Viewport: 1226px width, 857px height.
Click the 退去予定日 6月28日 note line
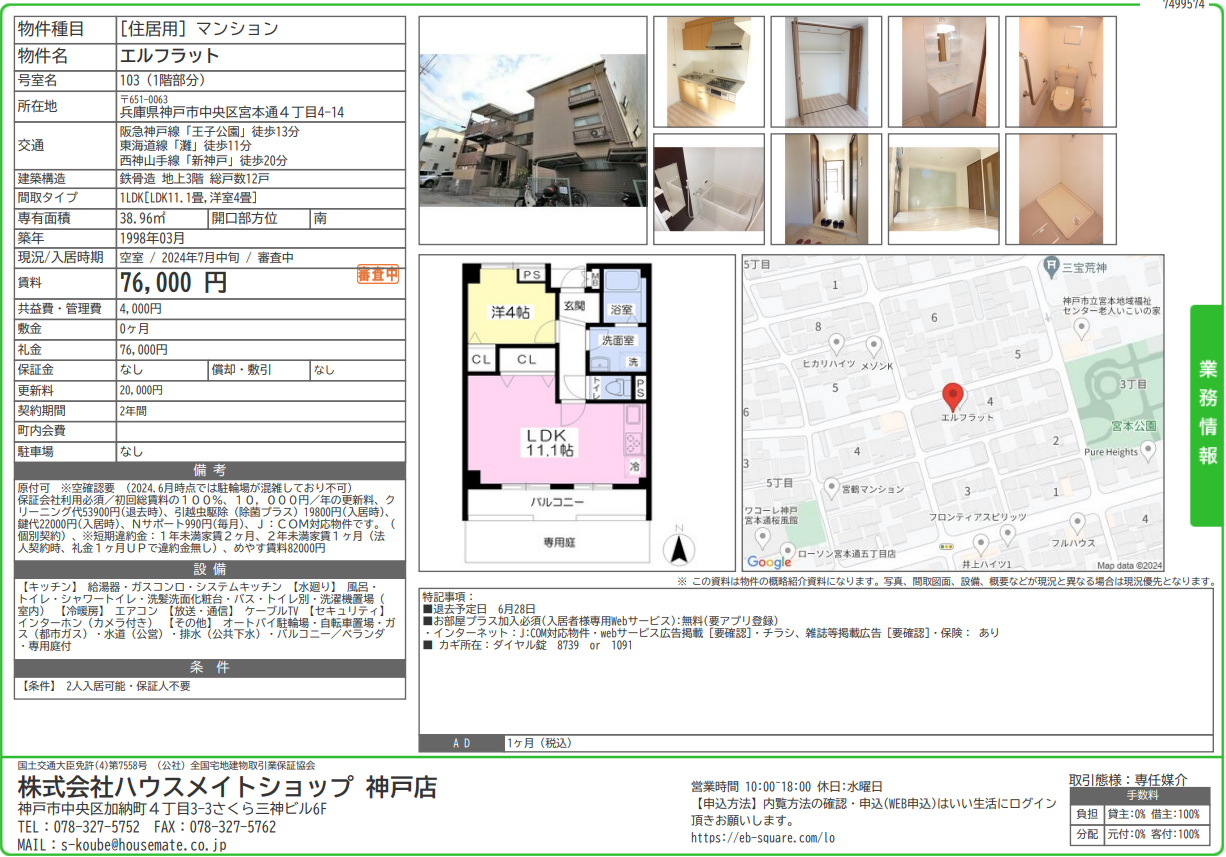coord(479,608)
